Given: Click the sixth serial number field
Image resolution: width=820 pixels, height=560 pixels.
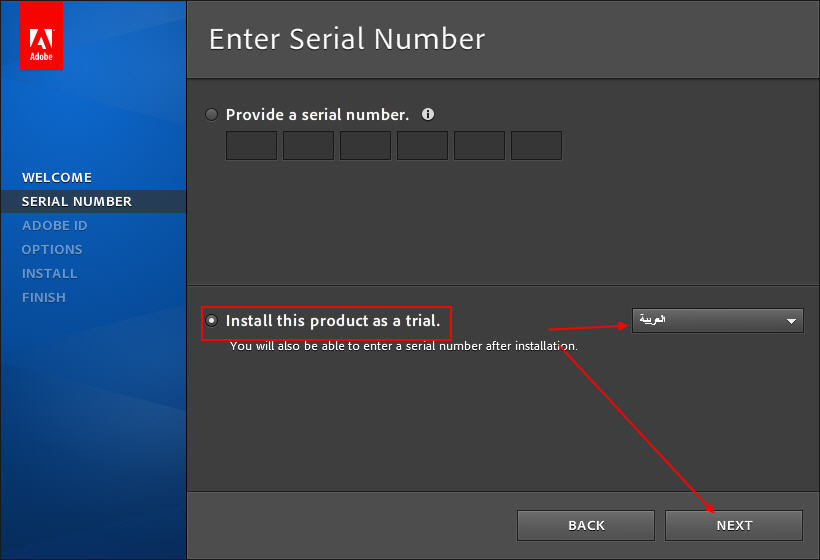Looking at the screenshot, I should pyautogui.click(x=537, y=145).
